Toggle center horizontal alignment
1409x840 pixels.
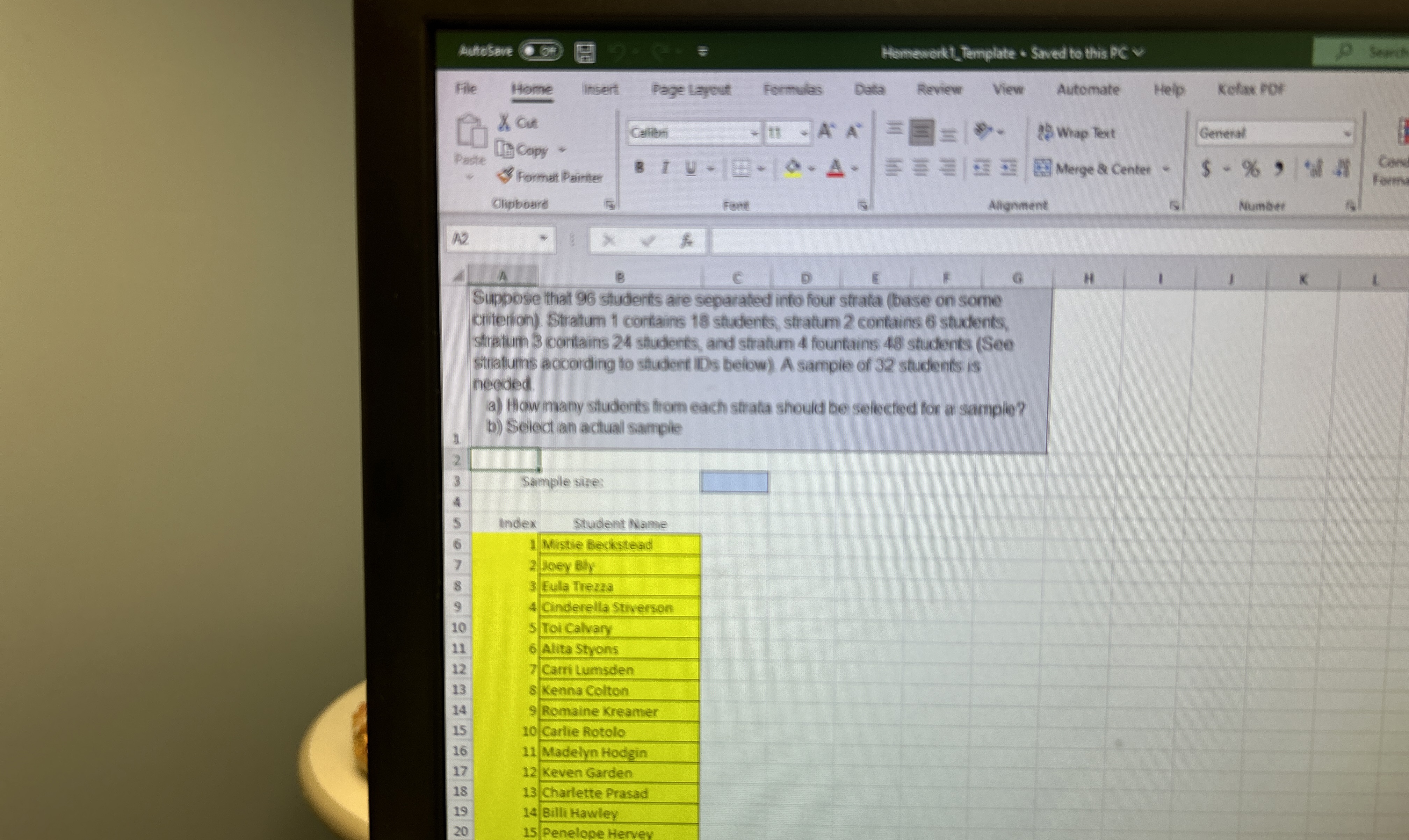coord(920,168)
